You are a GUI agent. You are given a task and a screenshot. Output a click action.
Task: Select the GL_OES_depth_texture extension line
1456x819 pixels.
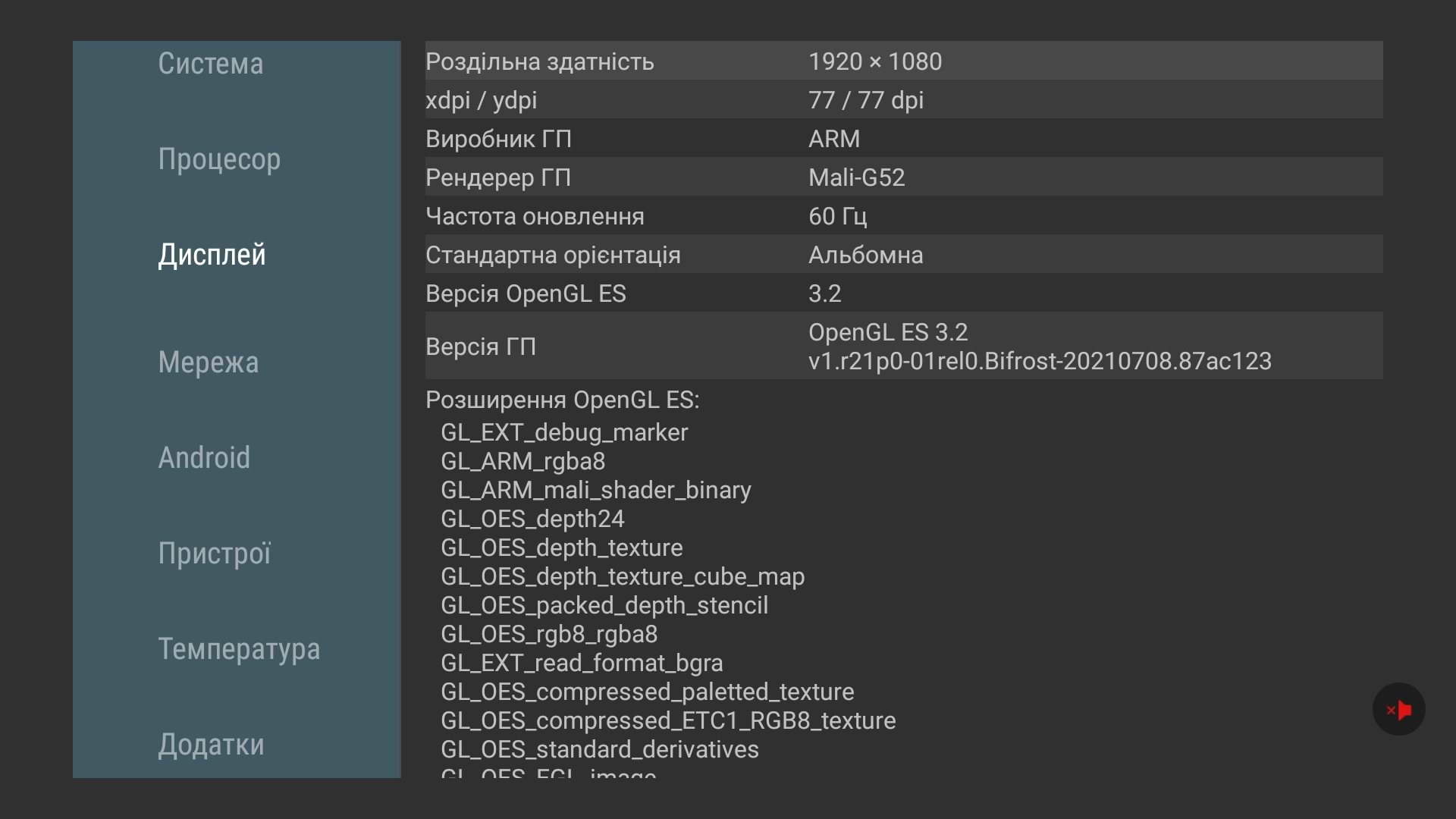click(x=562, y=548)
